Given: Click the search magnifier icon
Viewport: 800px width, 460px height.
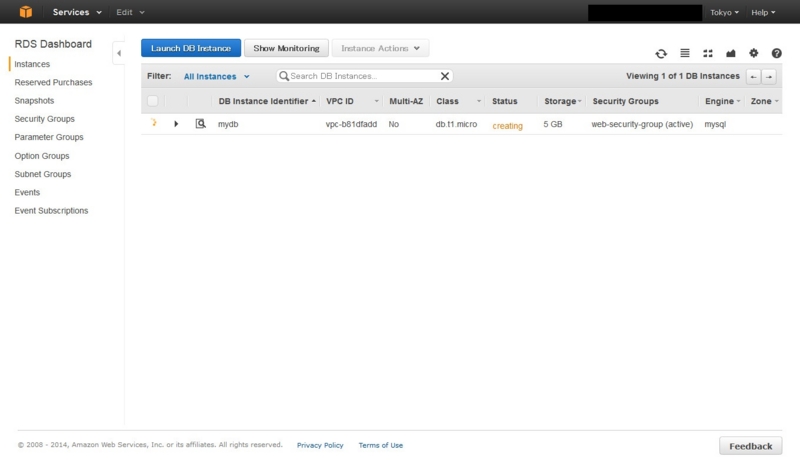Looking at the screenshot, I should 284,76.
